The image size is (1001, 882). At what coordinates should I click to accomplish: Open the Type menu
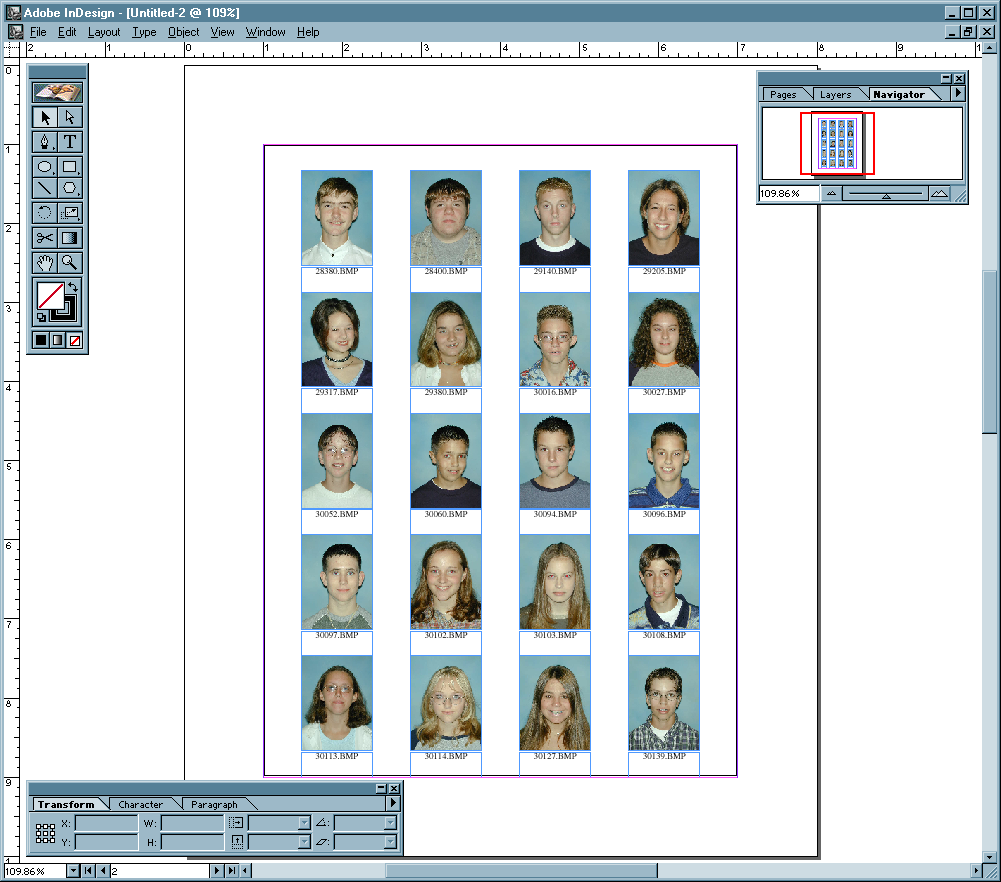(144, 32)
